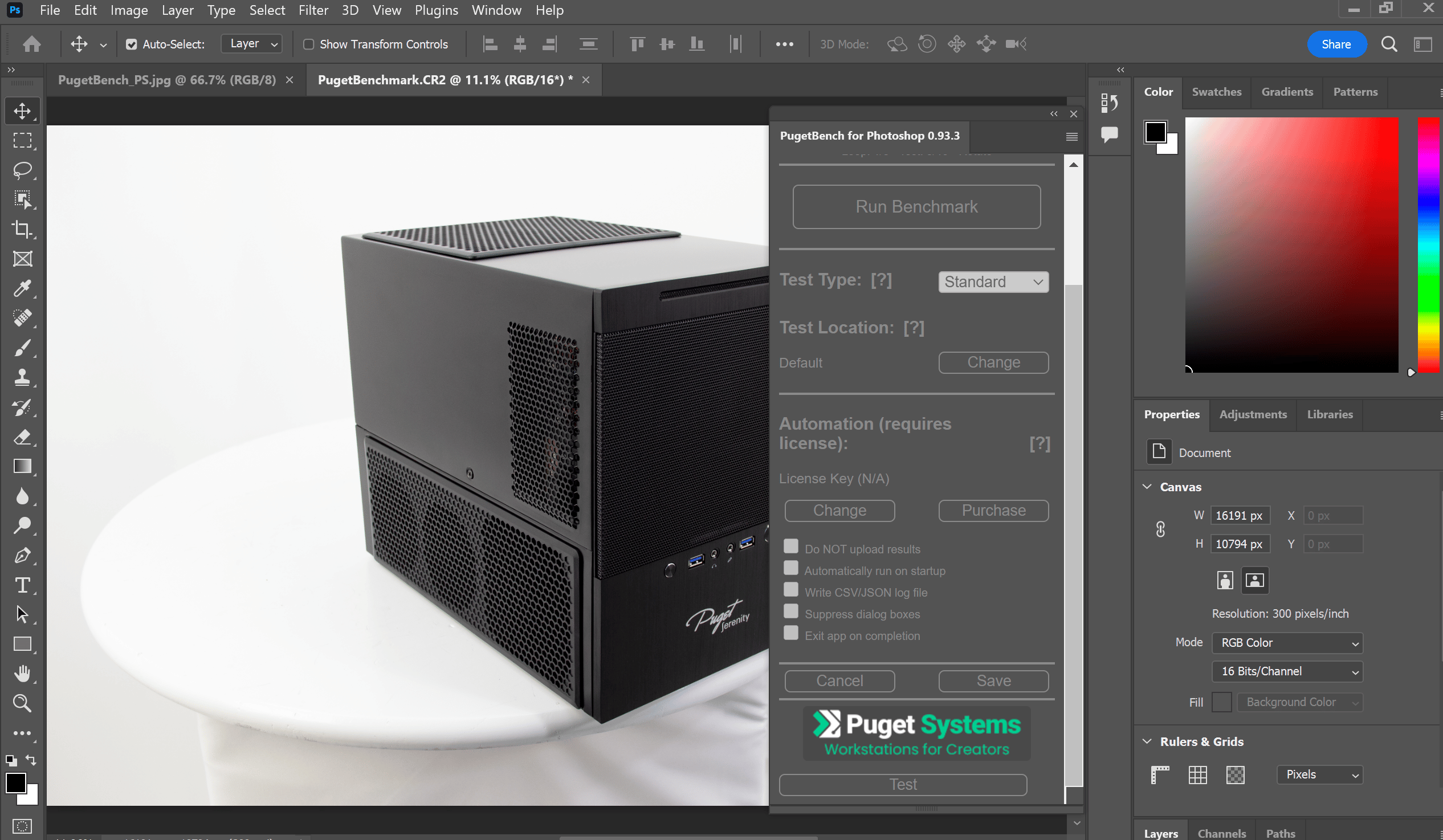This screenshot has height=840, width=1443.
Task: Open the 16 Bits/Channel dropdown
Action: click(x=1287, y=671)
